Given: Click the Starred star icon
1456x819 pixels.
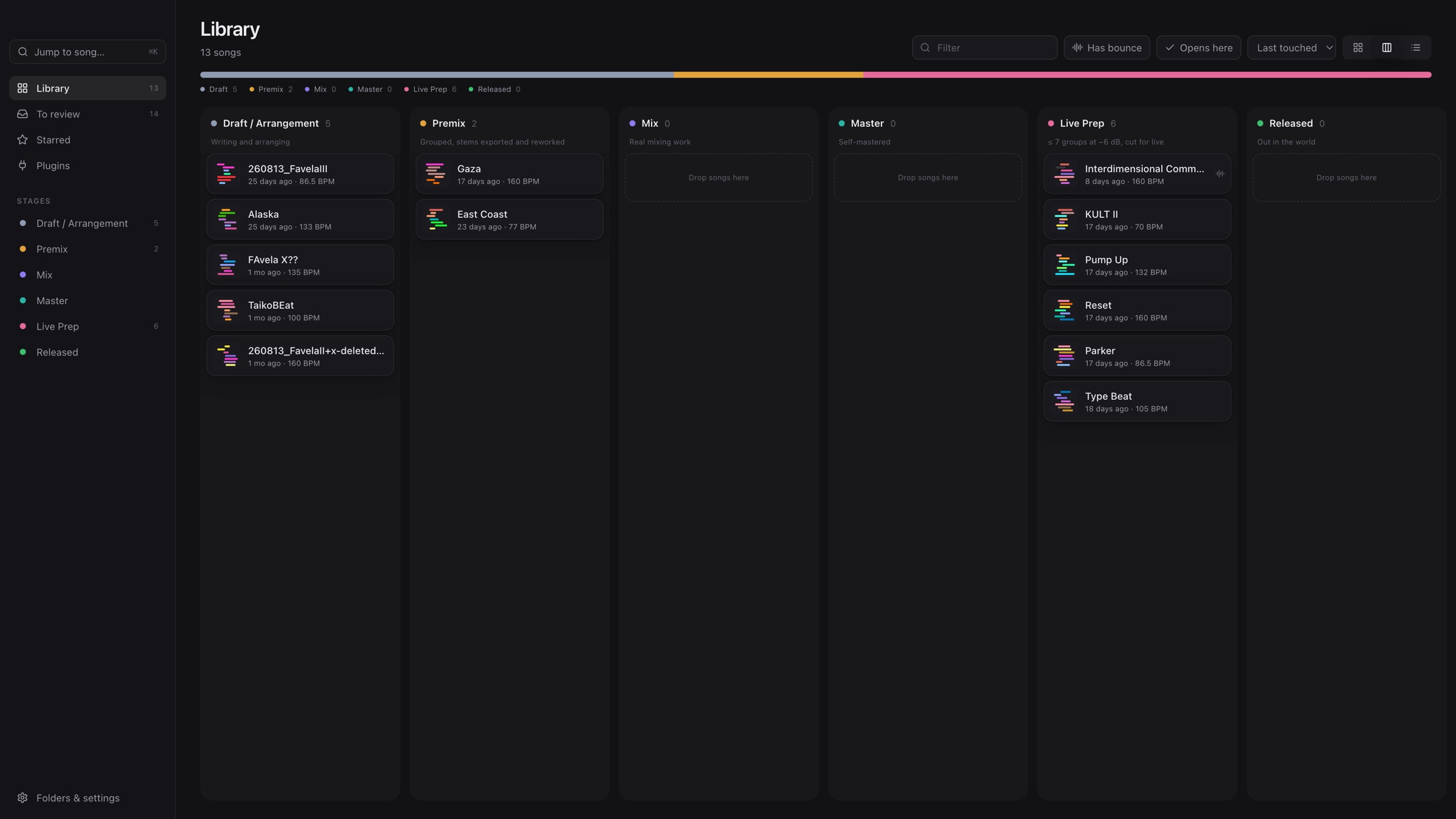Looking at the screenshot, I should (22, 140).
